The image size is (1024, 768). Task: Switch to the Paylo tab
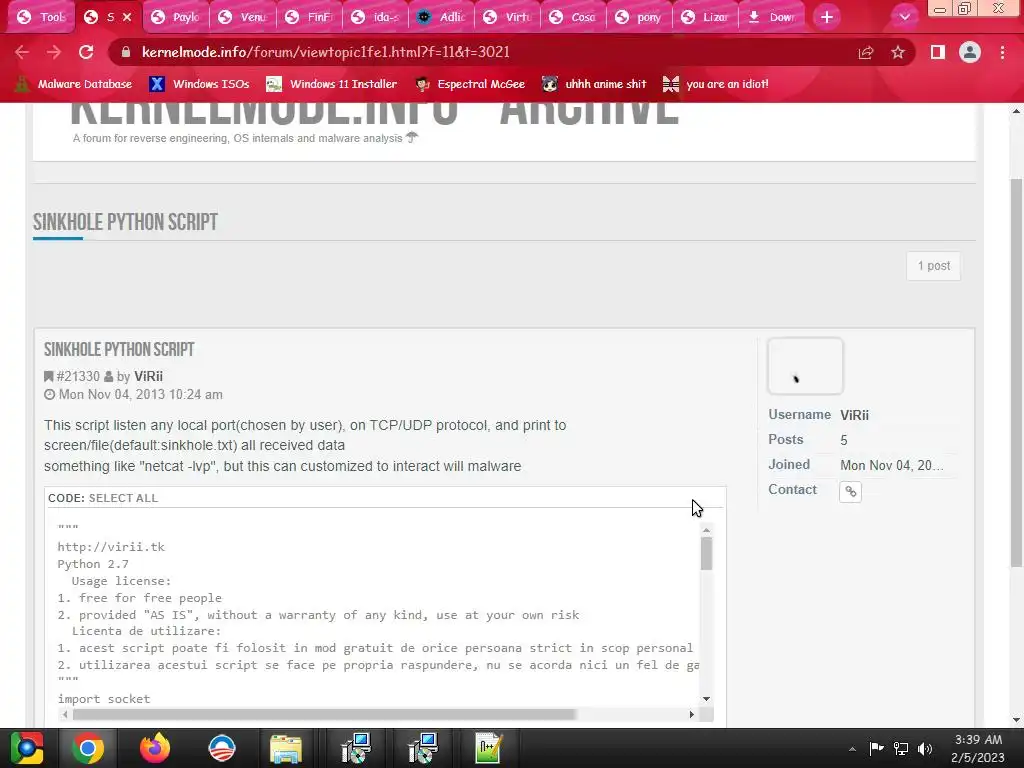click(176, 17)
